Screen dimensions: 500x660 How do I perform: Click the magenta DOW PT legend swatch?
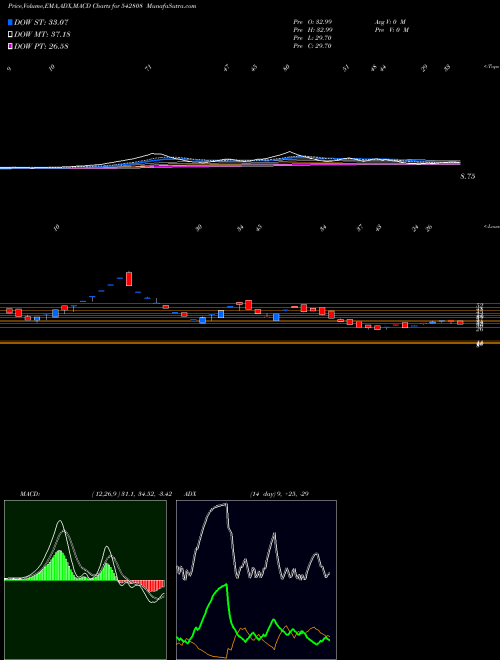pyautogui.click(x=10, y=46)
